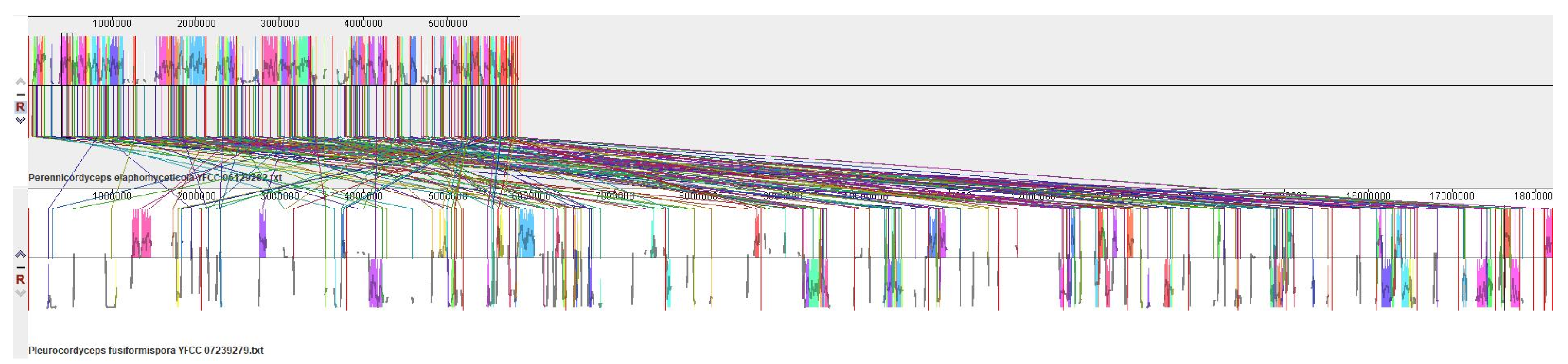Select the Pleurocordyceps fusiformispora YFCC 07239279.txt label

tap(146, 351)
